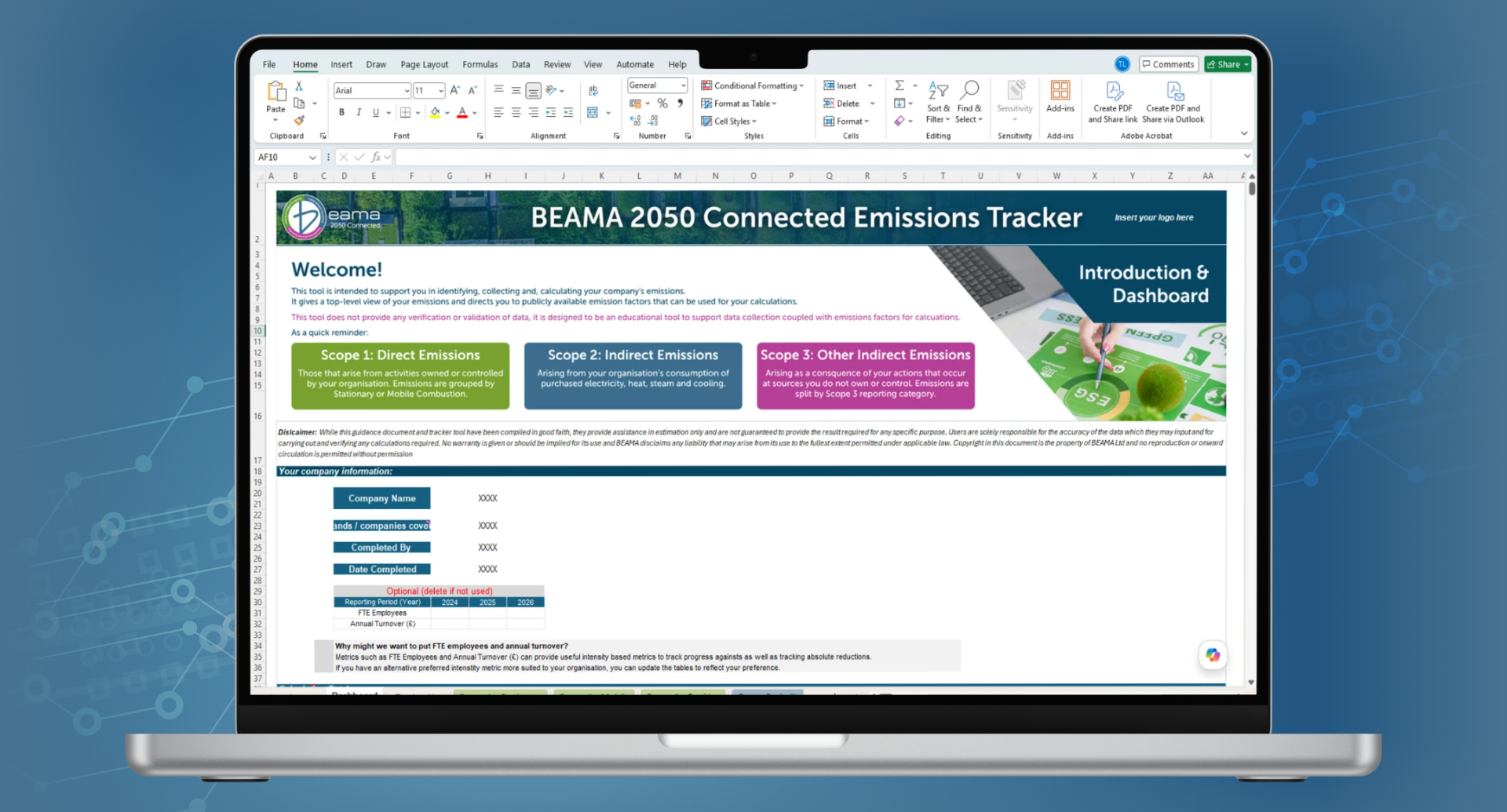Viewport: 1507px width, 812px height.
Task: Toggle Align Left
Action: [x=498, y=112]
